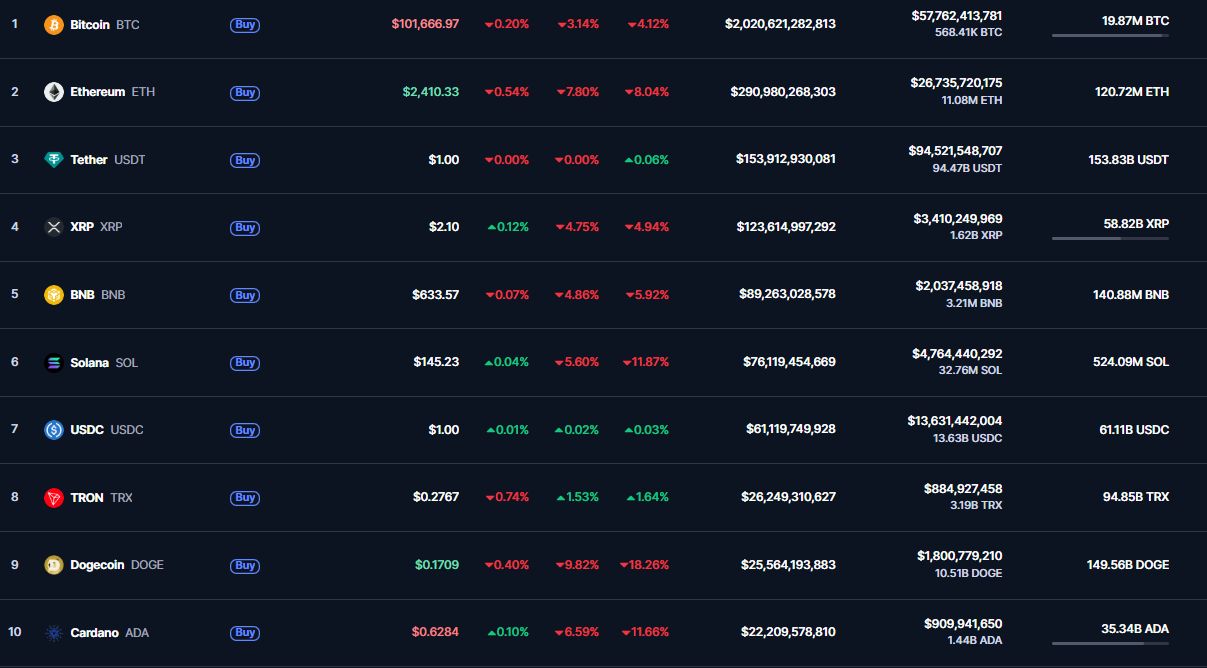Click the USDC coin logo icon
This screenshot has width=1207, height=668.
tap(54, 430)
